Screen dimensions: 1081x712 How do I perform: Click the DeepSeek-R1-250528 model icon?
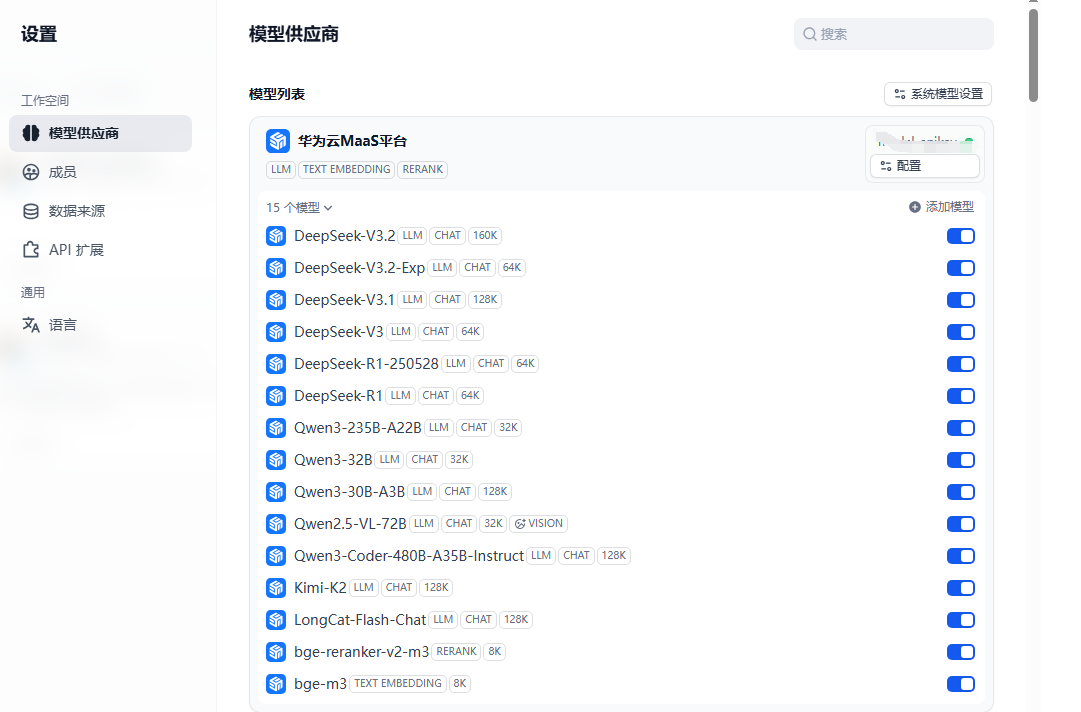pyautogui.click(x=276, y=364)
